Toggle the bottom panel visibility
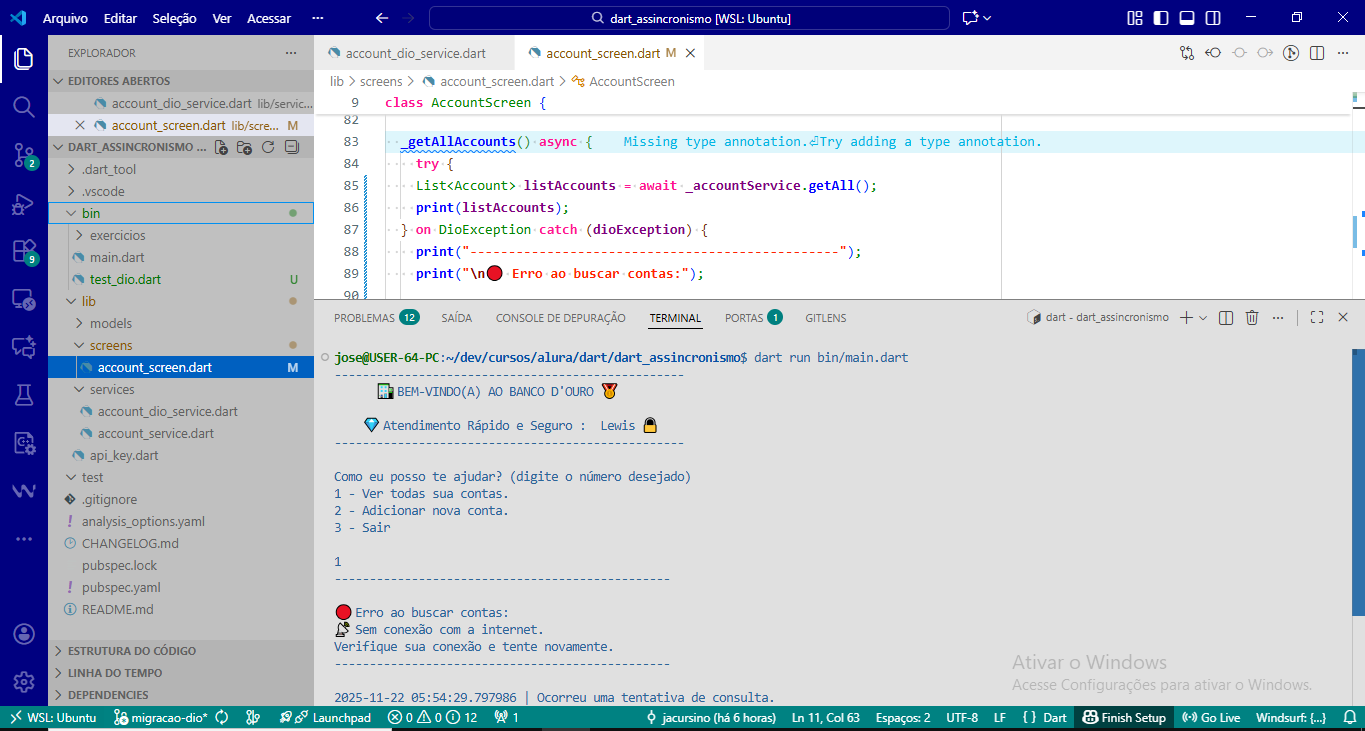Image resolution: width=1365 pixels, height=731 pixels. point(1186,18)
